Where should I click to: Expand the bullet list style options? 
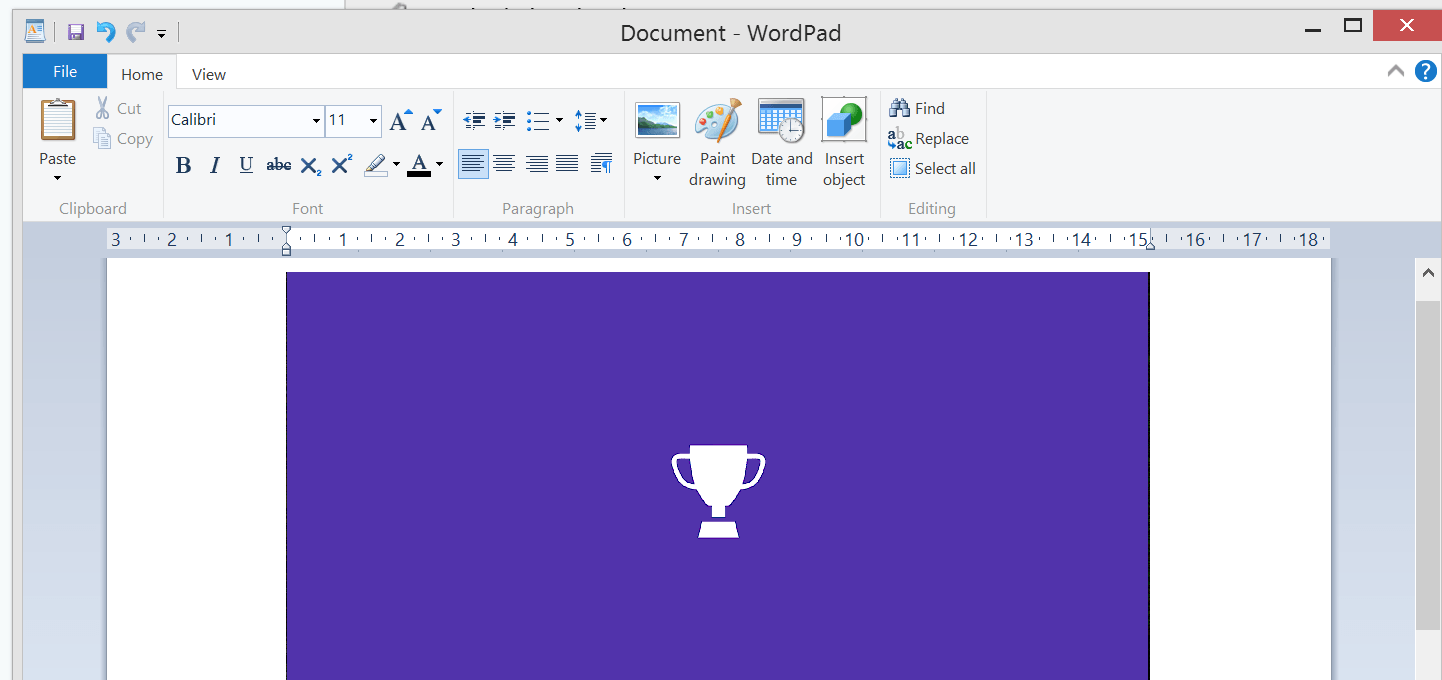coord(557,120)
